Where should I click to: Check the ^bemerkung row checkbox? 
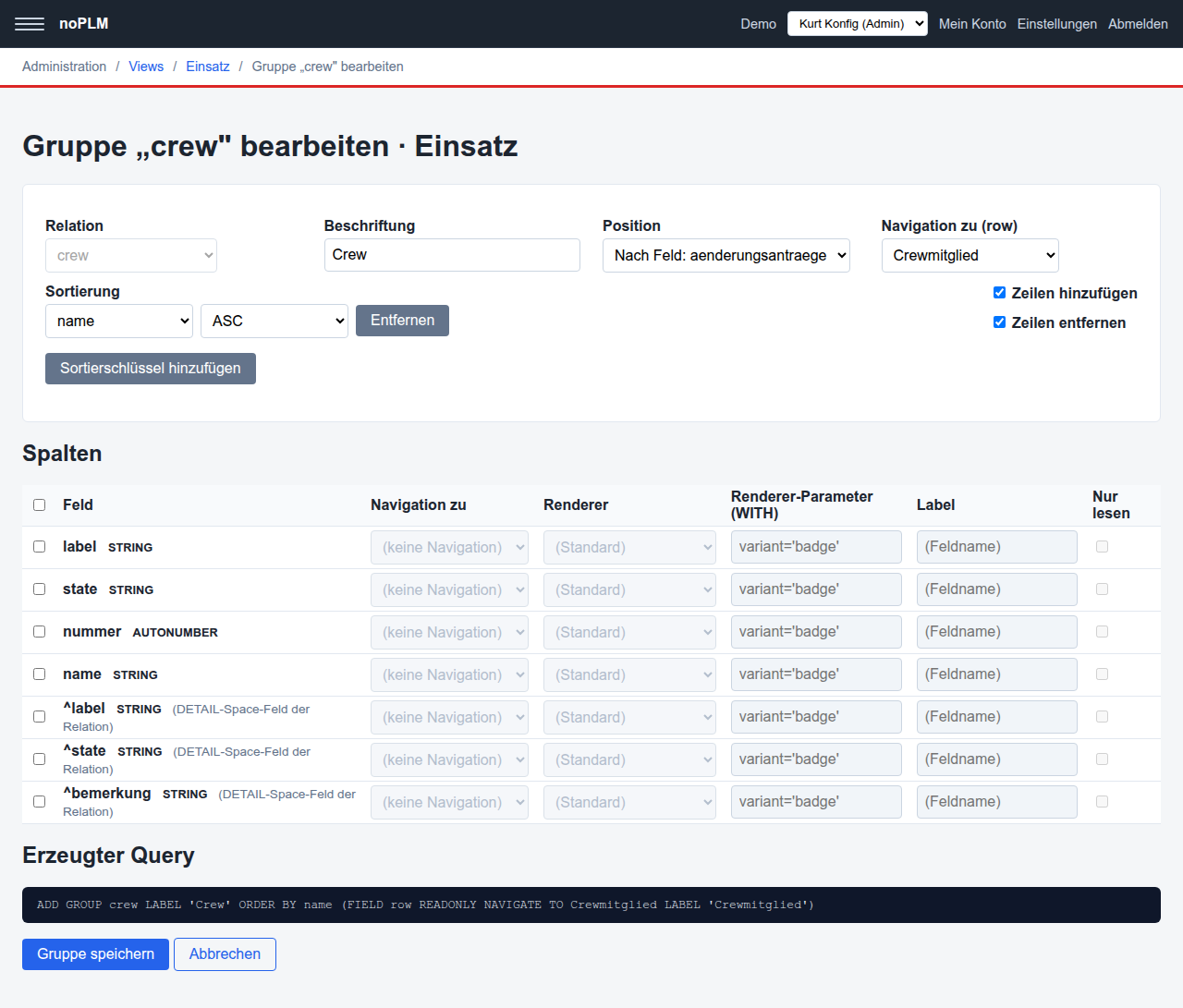(x=40, y=802)
